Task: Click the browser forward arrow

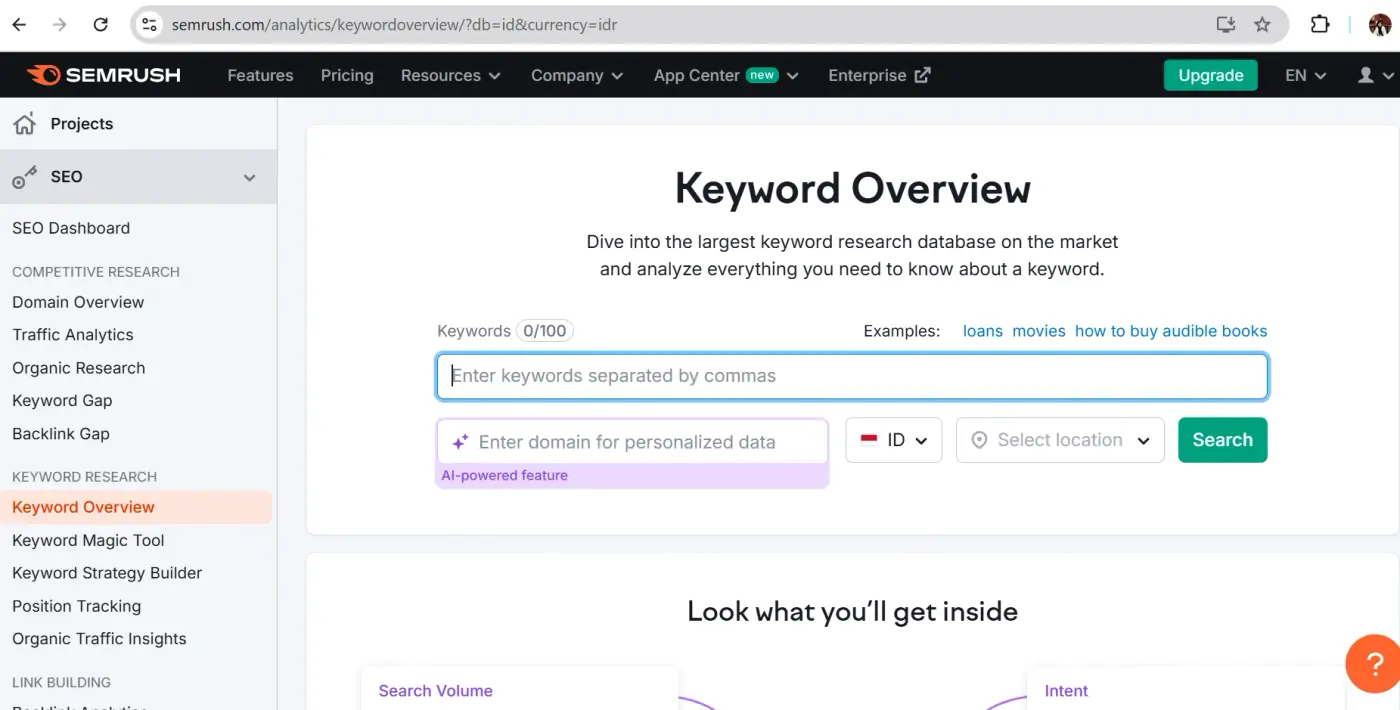Action: pos(59,25)
